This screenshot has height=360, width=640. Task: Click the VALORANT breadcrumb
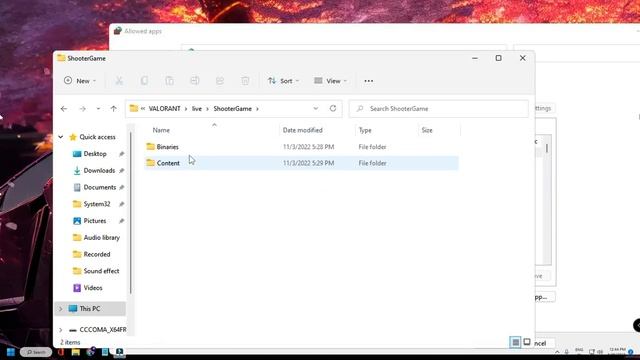point(164,109)
